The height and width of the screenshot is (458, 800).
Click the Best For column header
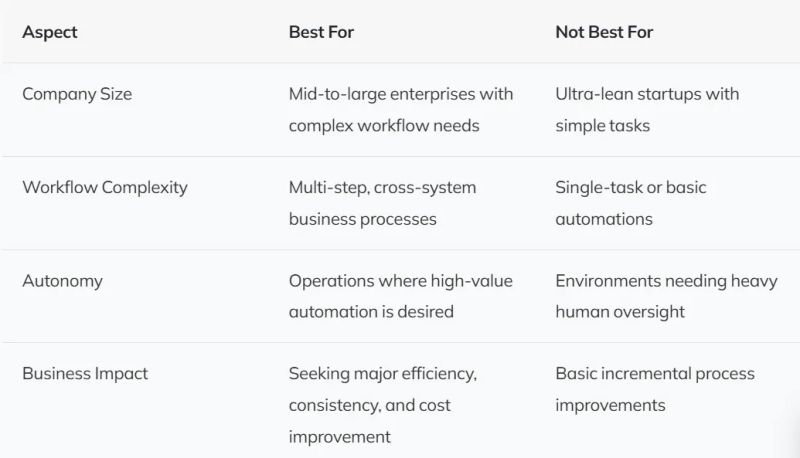click(x=321, y=32)
